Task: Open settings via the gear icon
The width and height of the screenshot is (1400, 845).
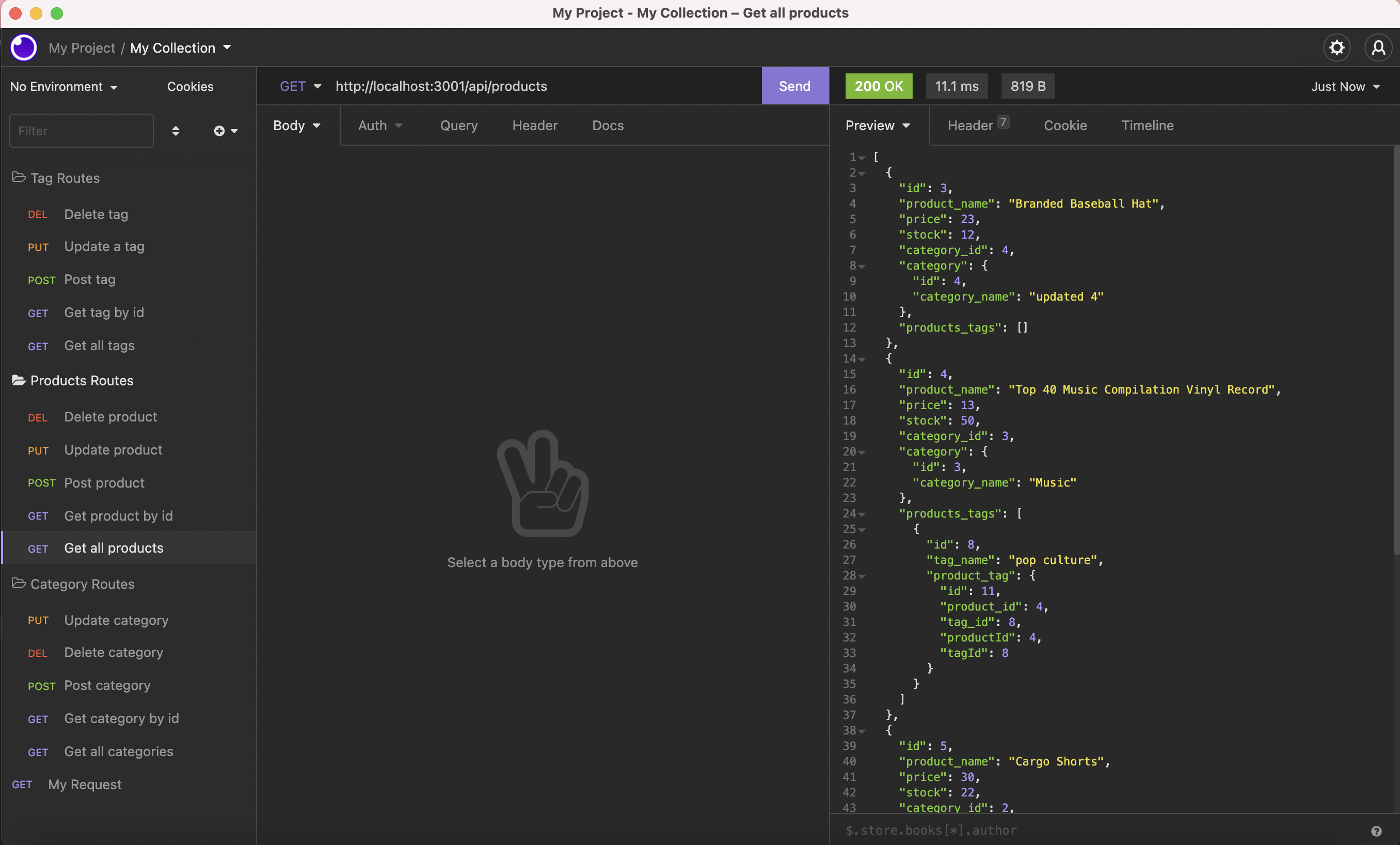Action: point(1337,47)
